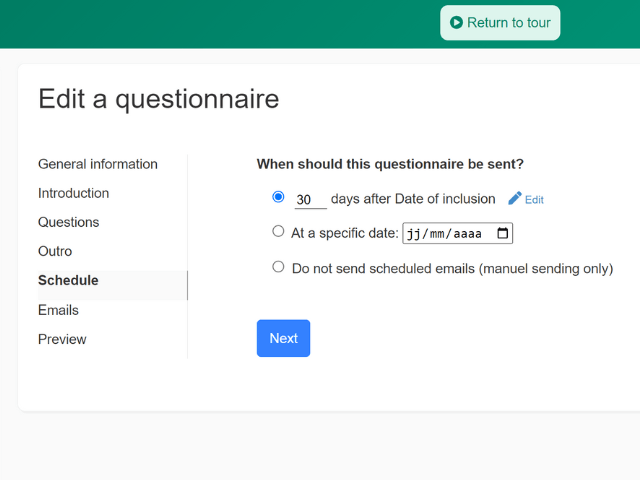Screen dimensions: 640x480
Task: Go to the Introduction section
Action: pyautogui.click(x=73, y=193)
